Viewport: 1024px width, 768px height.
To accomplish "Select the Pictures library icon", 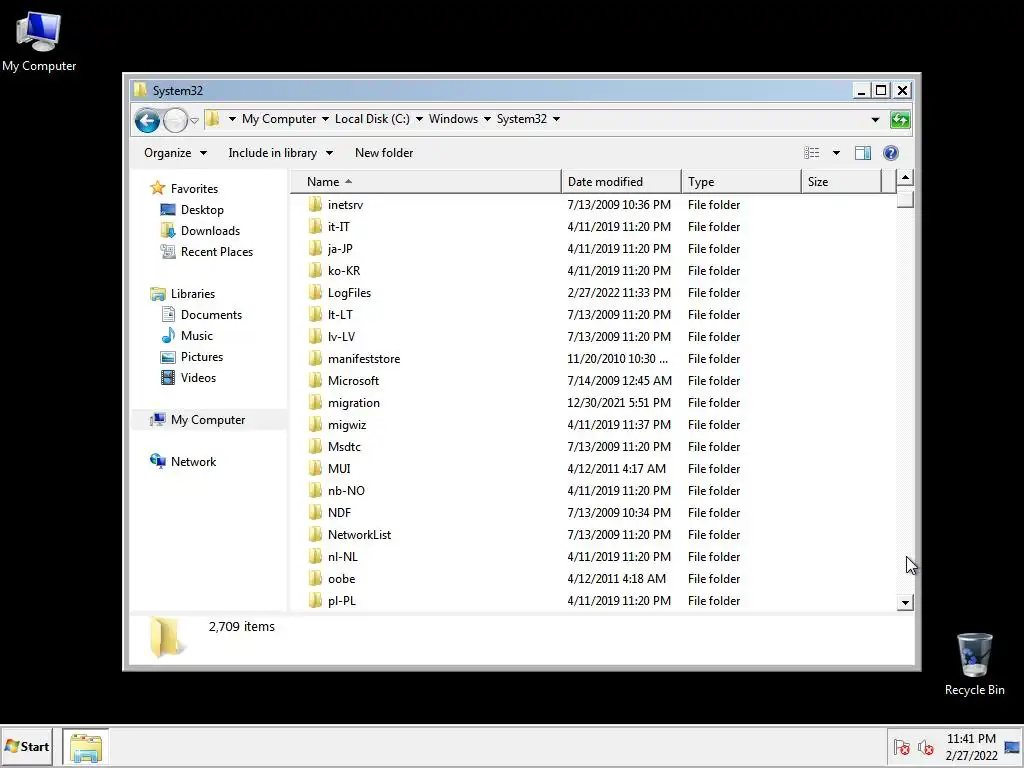I will tap(168, 357).
